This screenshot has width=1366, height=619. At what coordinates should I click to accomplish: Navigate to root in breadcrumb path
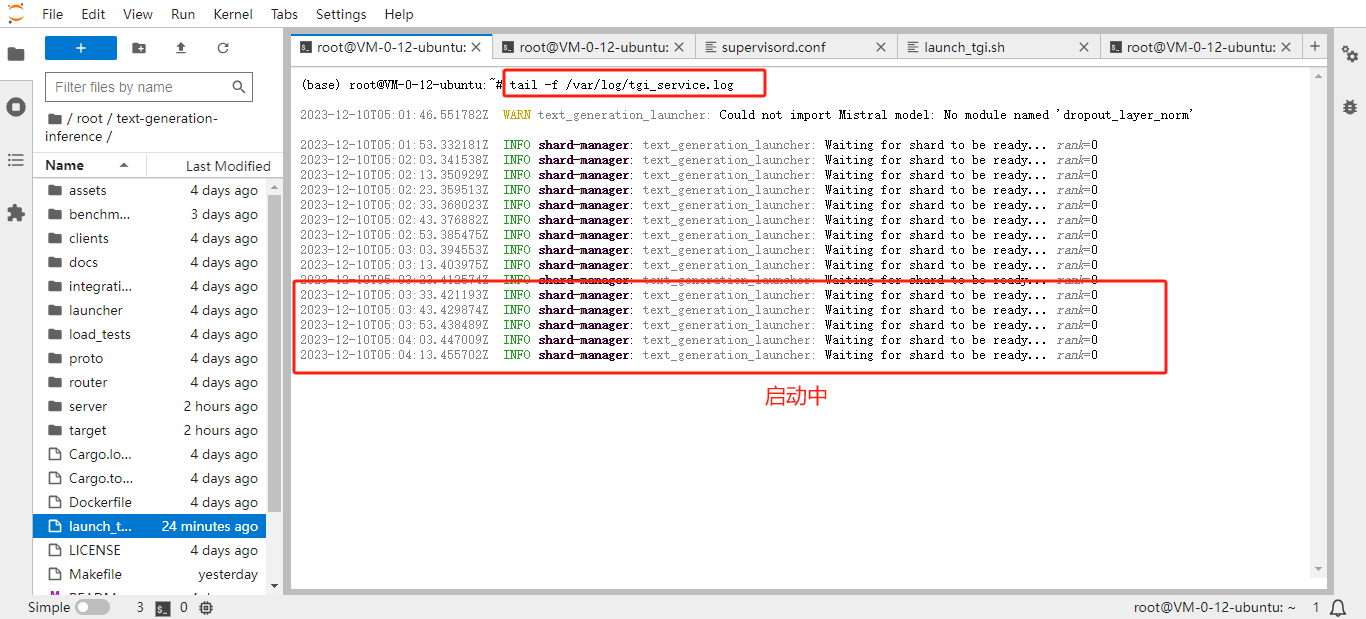pos(90,118)
